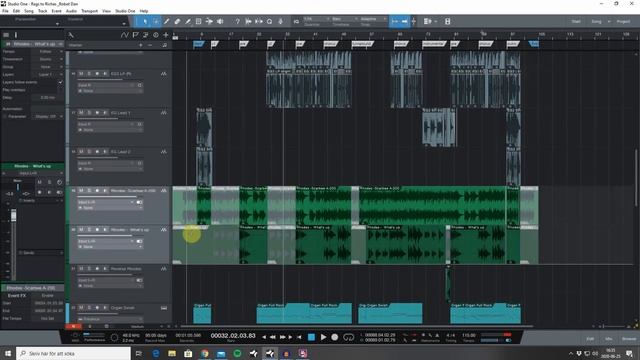
Task: Click the Event FX tab
Action: pos(17,296)
